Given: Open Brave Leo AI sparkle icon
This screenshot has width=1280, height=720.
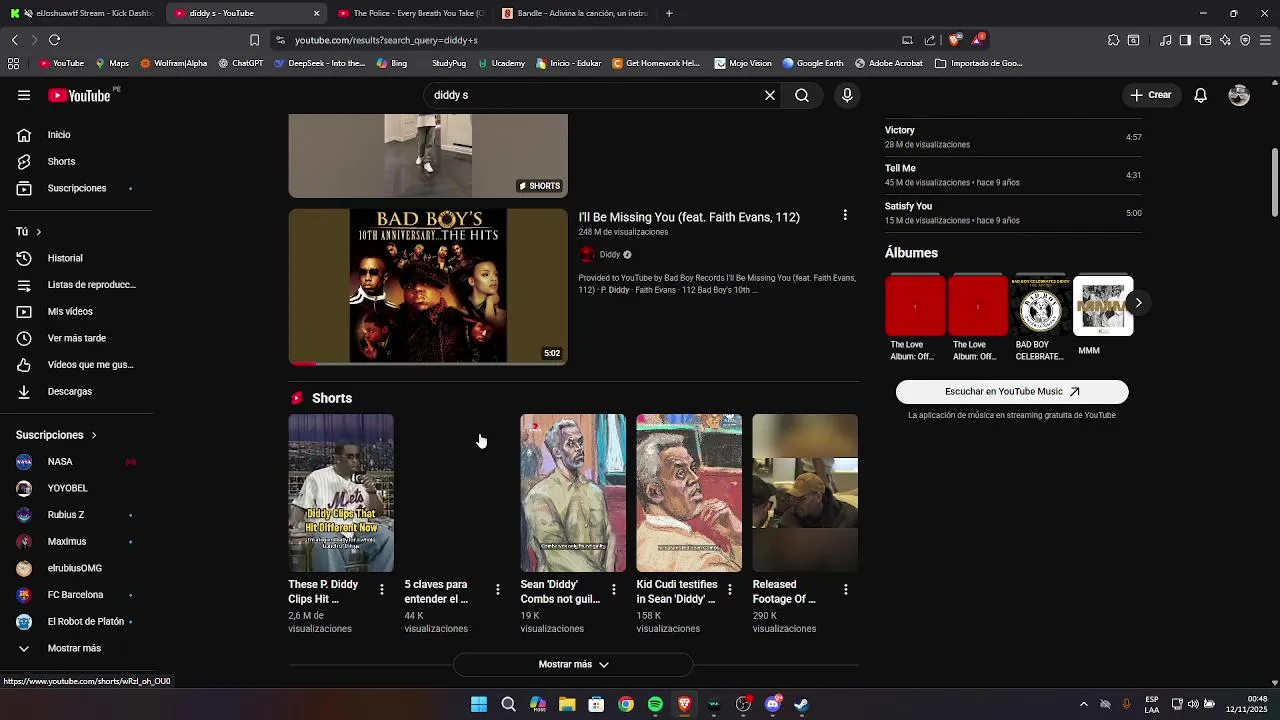Looking at the screenshot, I should 1225,40.
